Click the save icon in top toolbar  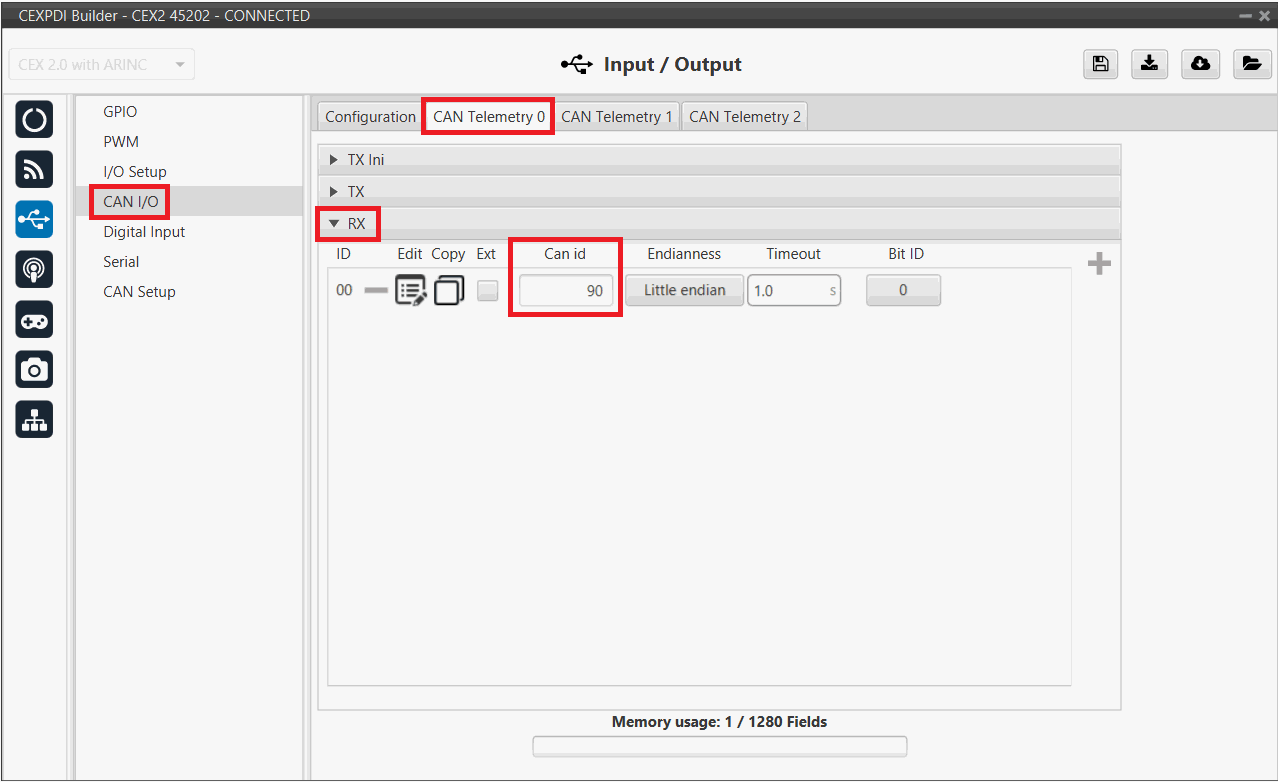pos(1100,64)
